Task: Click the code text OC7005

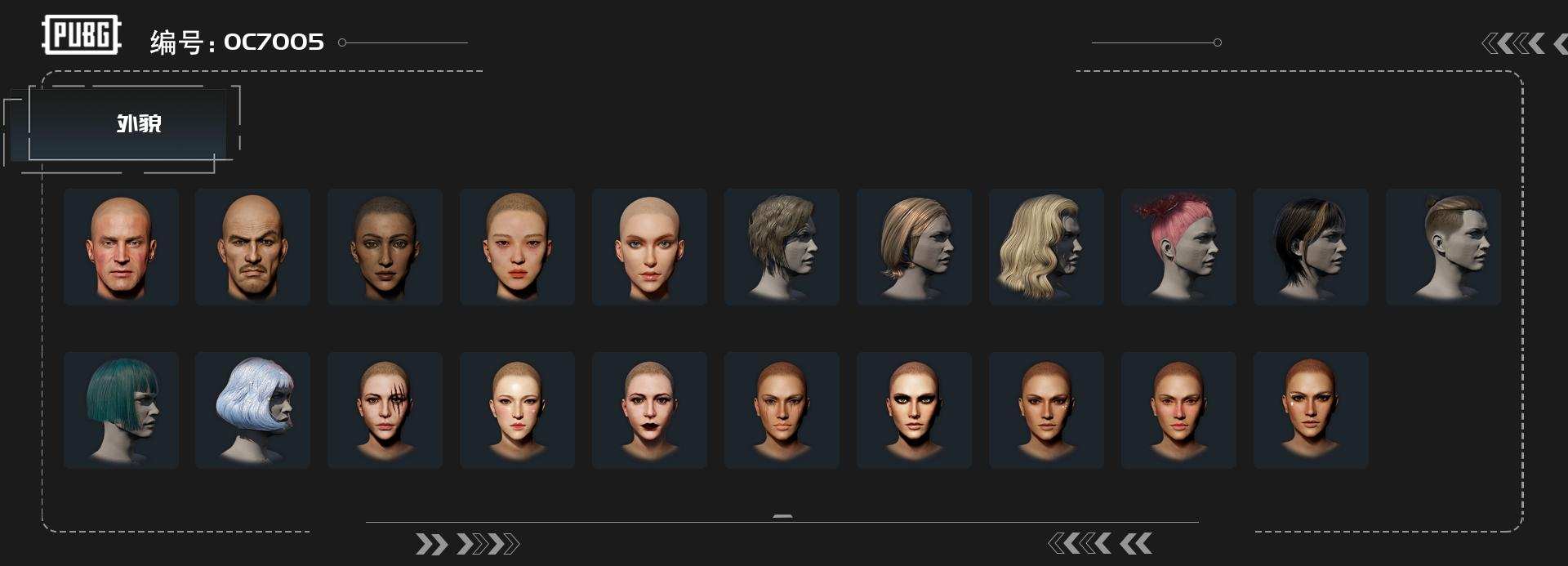Action: coord(274,42)
